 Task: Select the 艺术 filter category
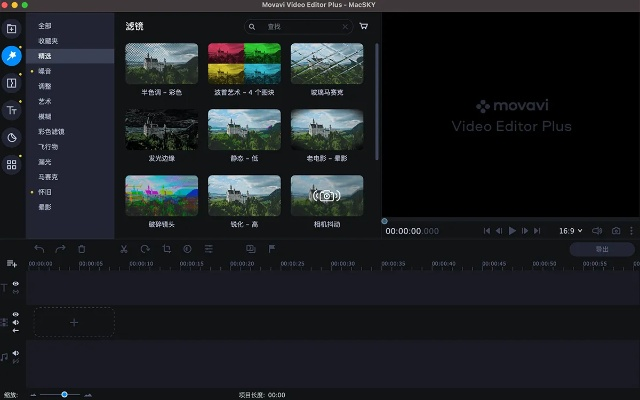pyautogui.click(x=46, y=101)
